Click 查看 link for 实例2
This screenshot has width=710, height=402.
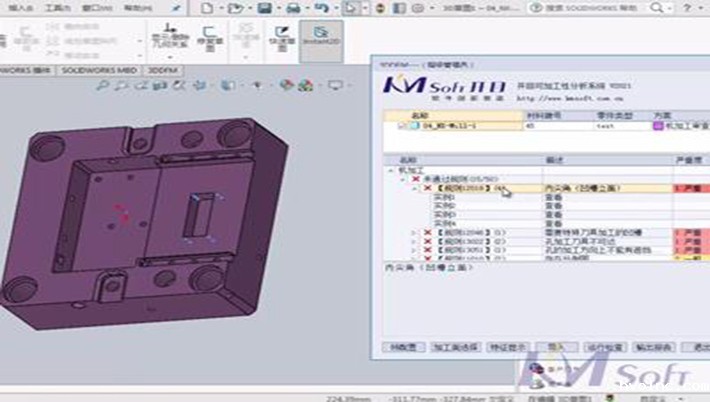(x=553, y=206)
